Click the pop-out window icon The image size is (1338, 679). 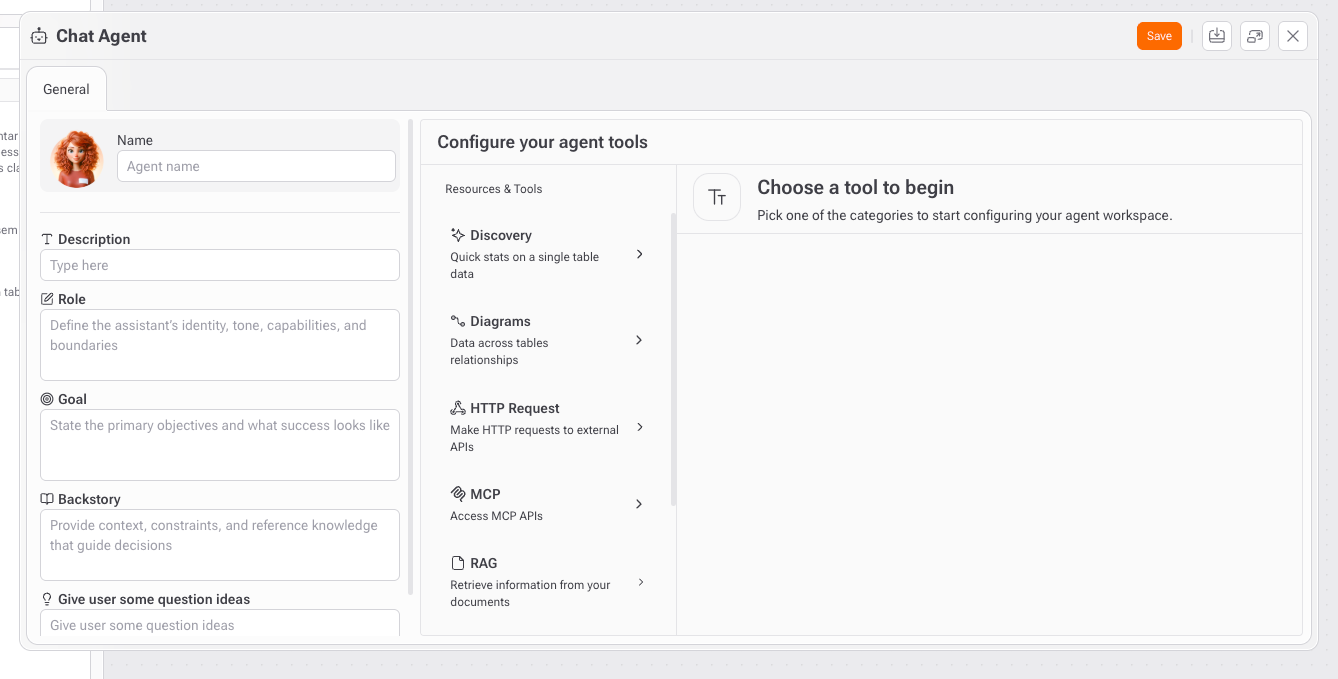[x=1254, y=36]
